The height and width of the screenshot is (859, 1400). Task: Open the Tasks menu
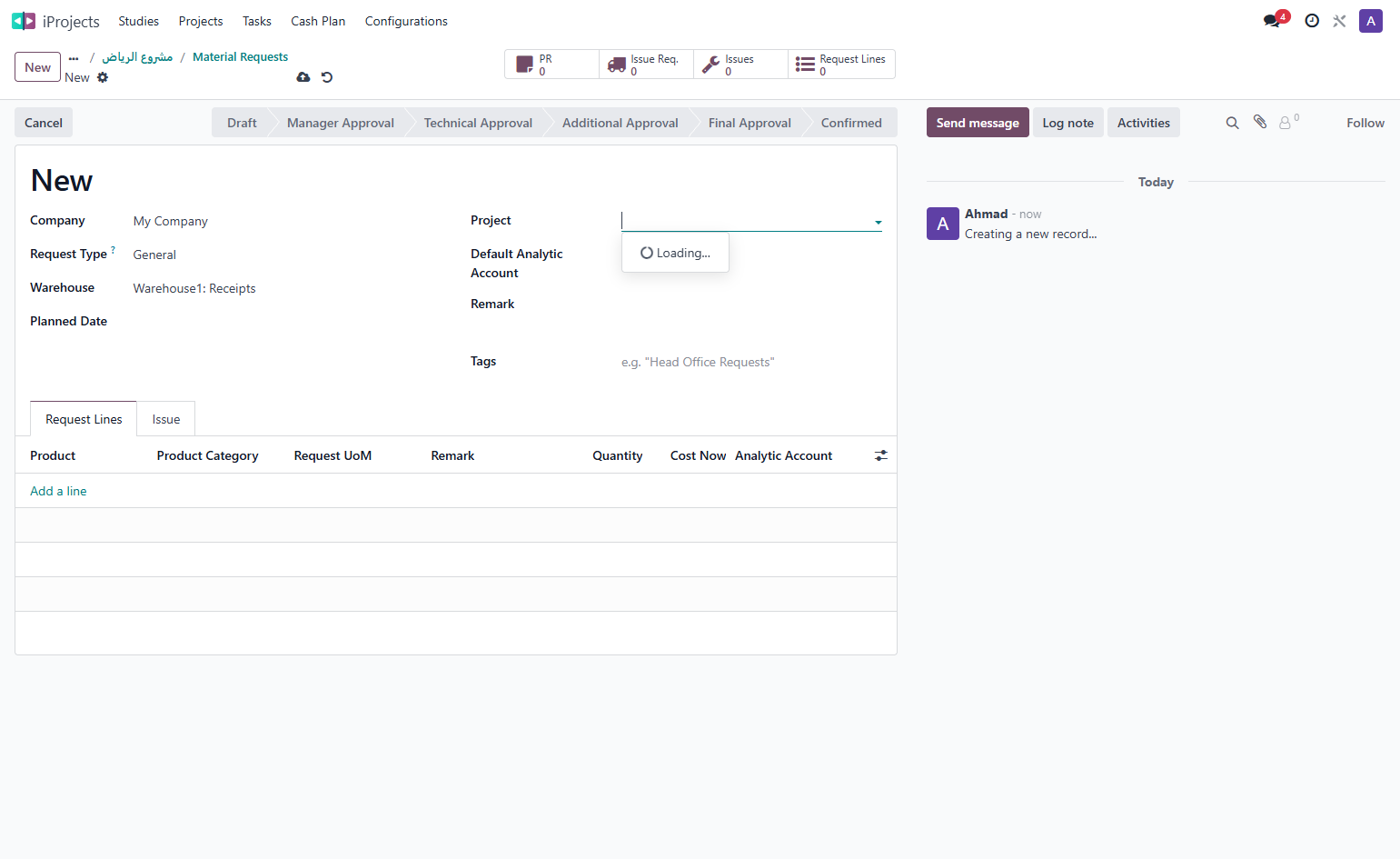257,21
